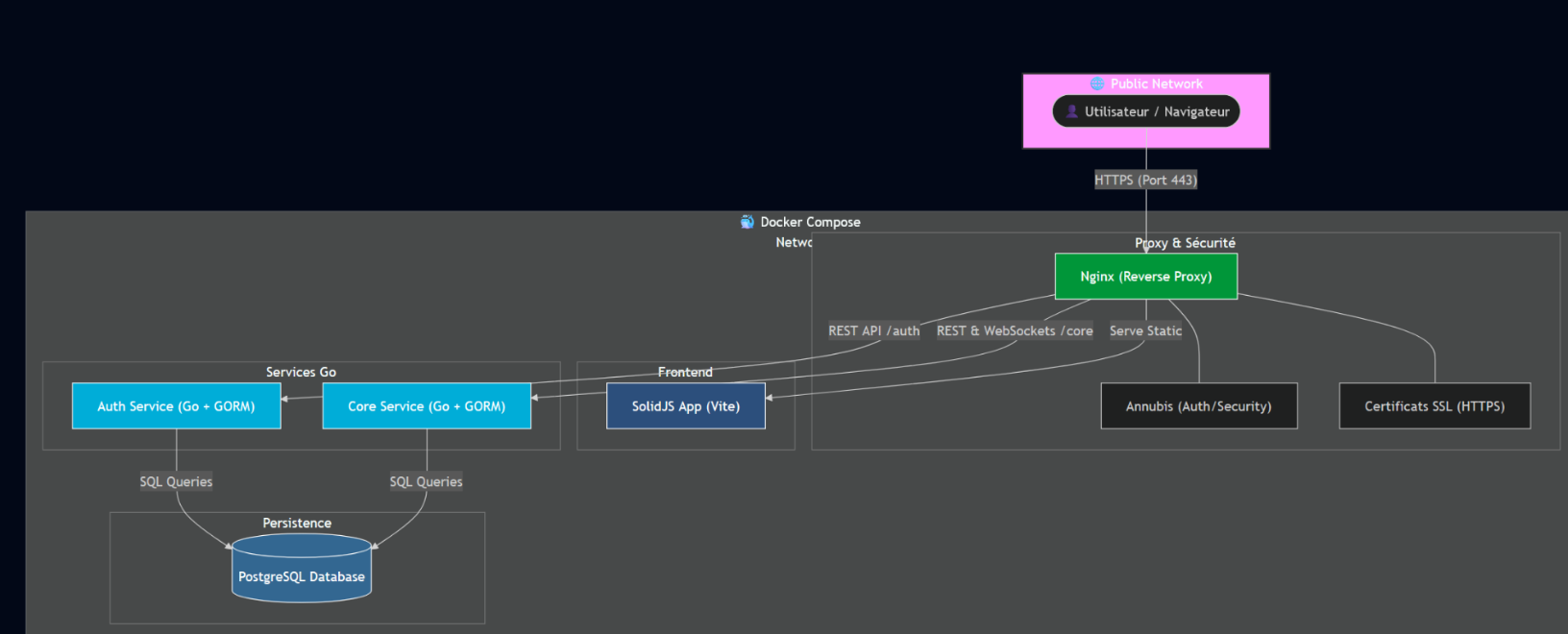Image resolution: width=1568 pixels, height=634 pixels.
Task: Click the Persistence group title
Action: pyautogui.click(x=297, y=524)
